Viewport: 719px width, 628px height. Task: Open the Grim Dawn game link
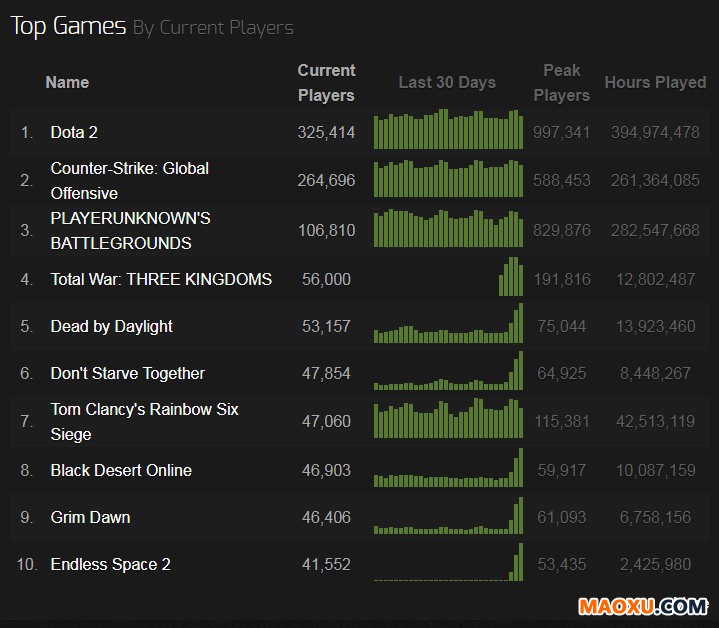(x=90, y=517)
